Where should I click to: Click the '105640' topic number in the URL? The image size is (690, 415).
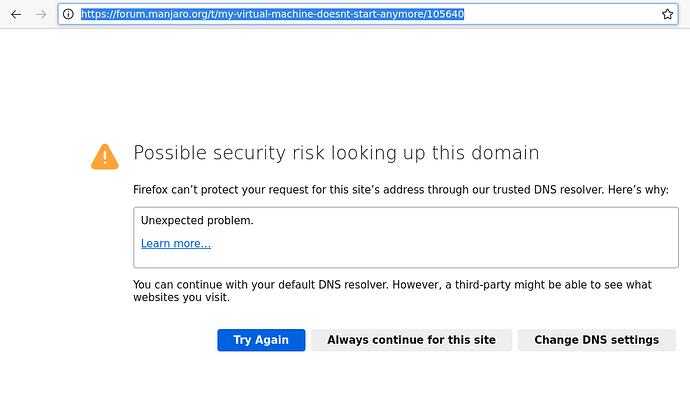(444, 15)
